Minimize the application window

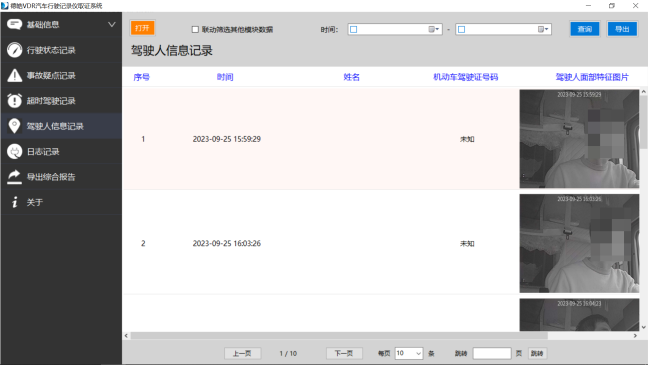(x=588, y=6)
